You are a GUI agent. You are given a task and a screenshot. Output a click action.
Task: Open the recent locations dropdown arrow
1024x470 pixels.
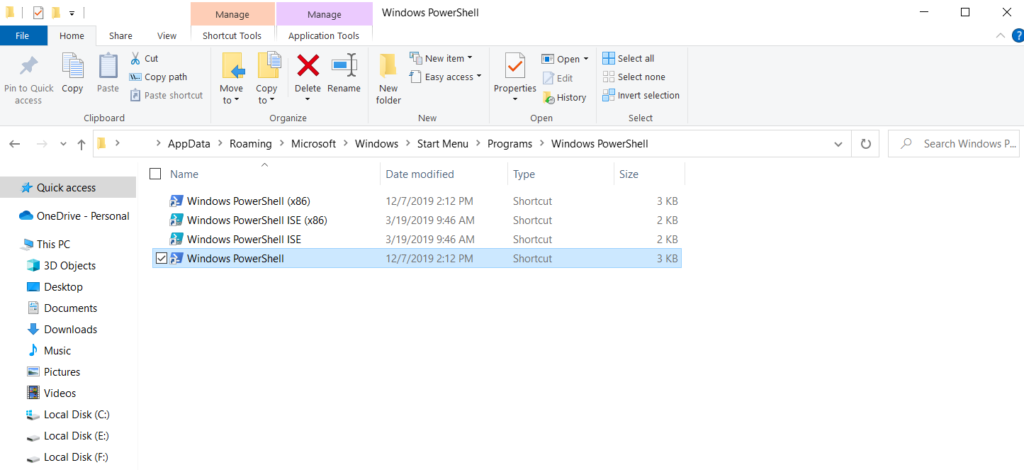(63, 144)
